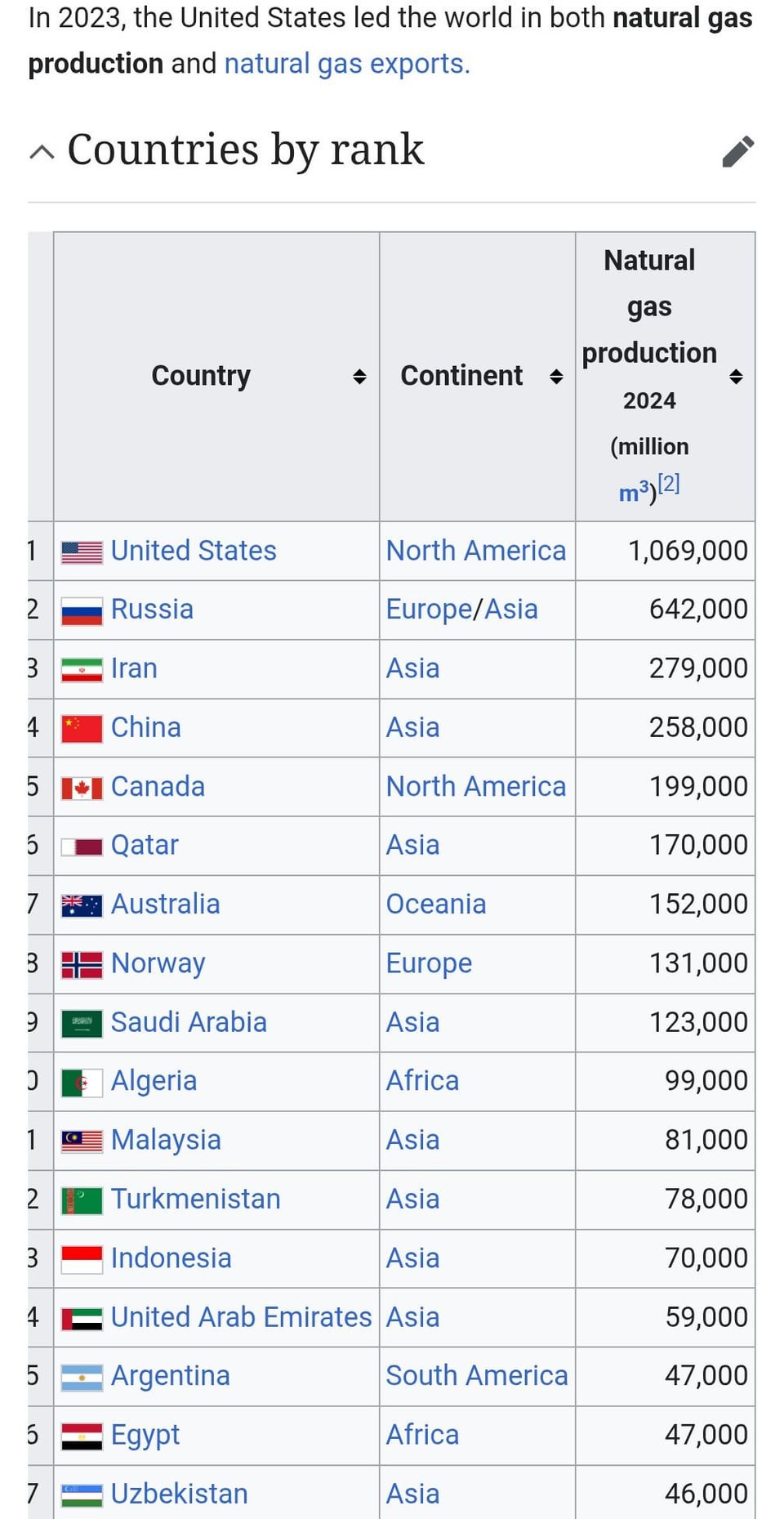Click the United States flag icon
This screenshot has height=1519, width=784.
tap(82, 552)
